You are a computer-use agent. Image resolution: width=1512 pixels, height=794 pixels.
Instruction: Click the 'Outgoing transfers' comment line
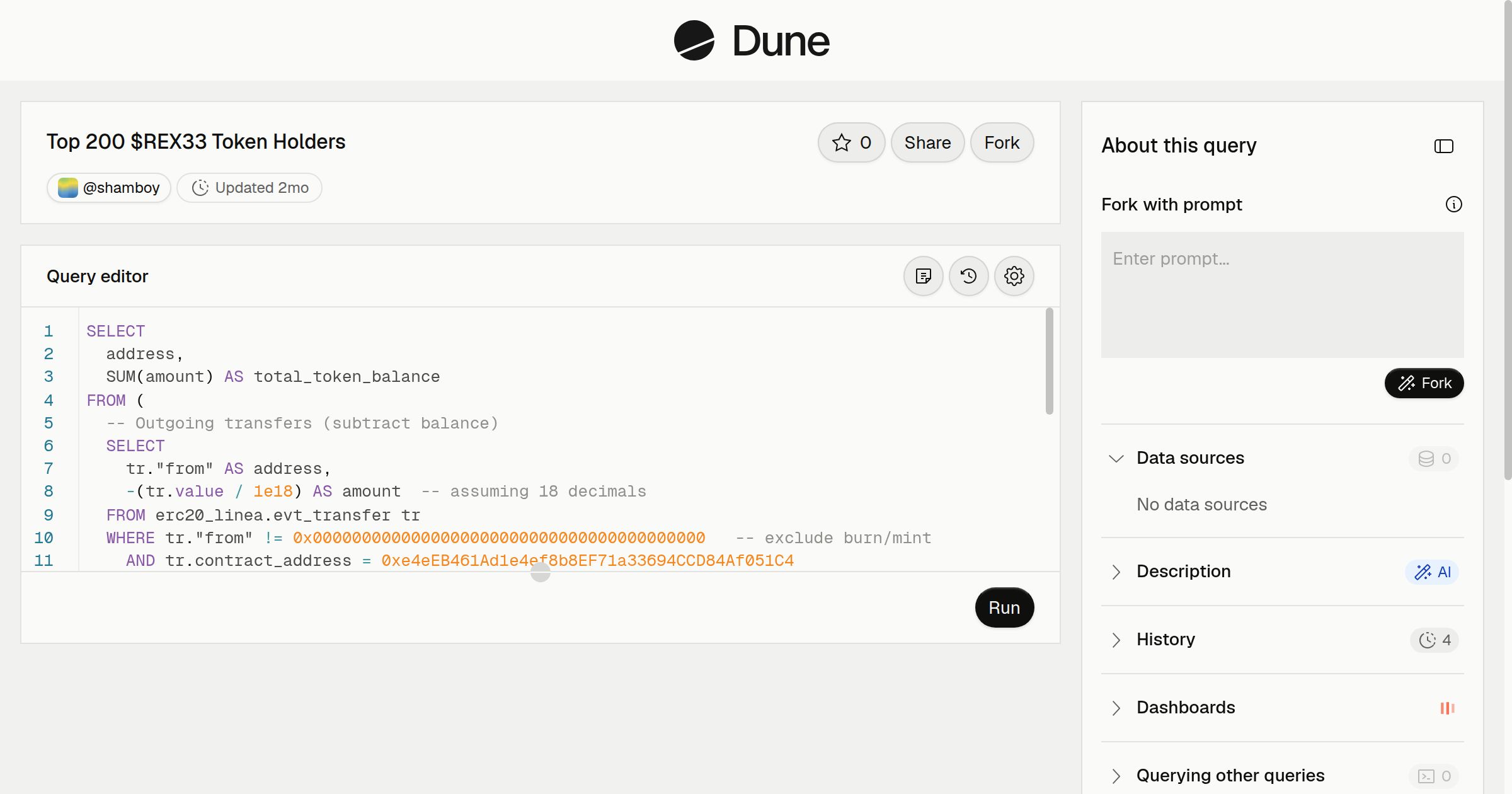[302, 423]
